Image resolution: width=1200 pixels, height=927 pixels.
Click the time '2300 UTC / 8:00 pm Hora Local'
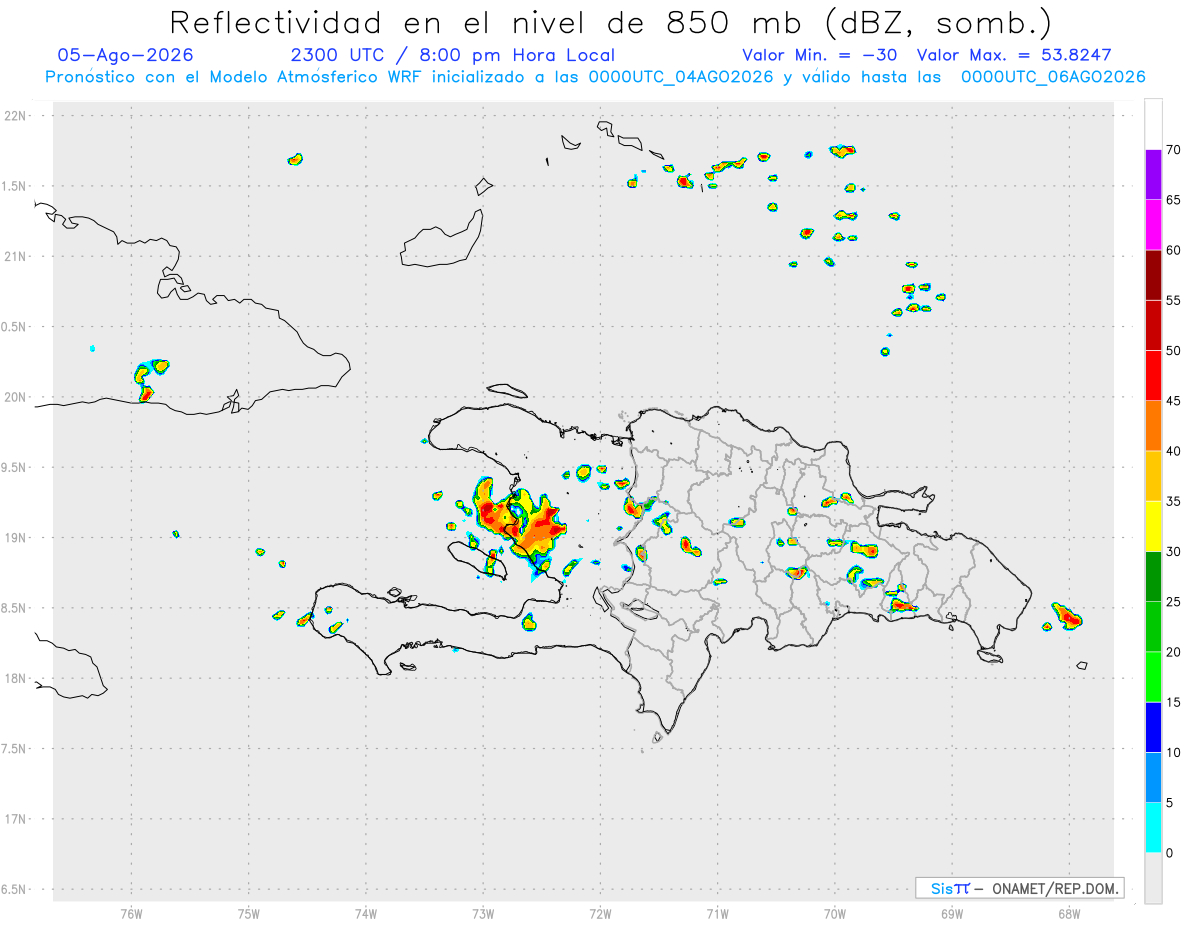pyautogui.click(x=452, y=55)
